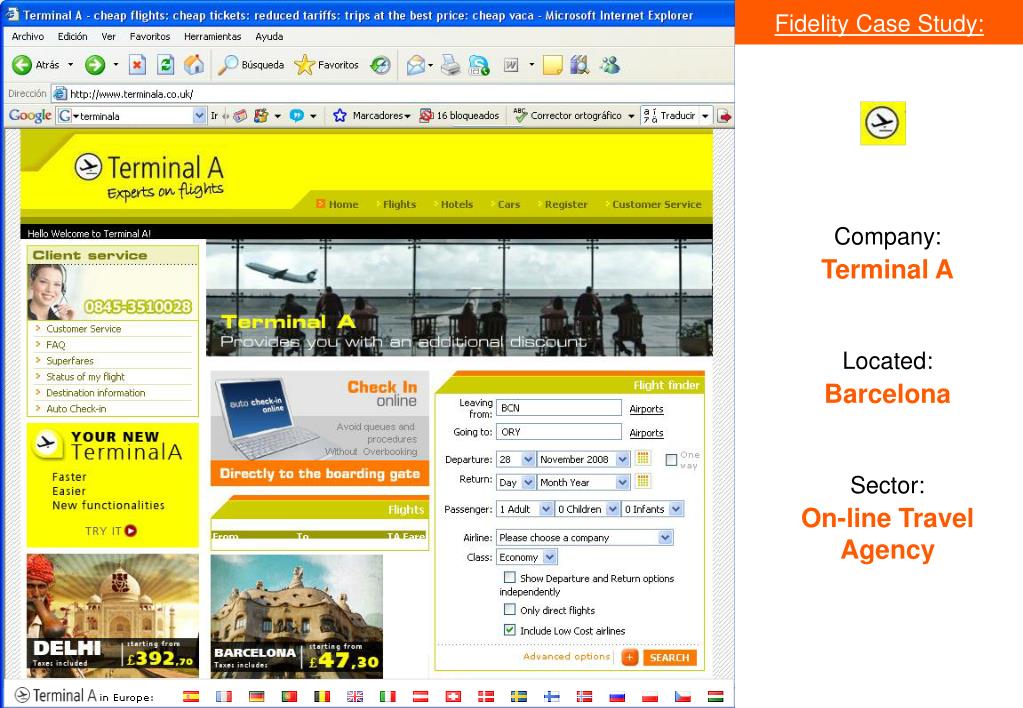Screen dimensions: 1023x708
Task: Open Búsqueda search magnifier
Action: tap(251, 65)
